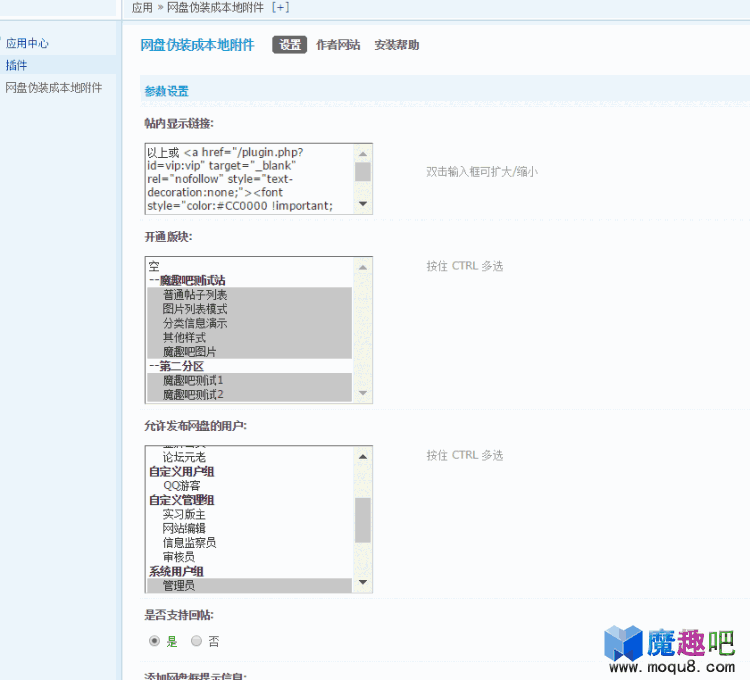Click down arrow of 帖内显示链接 scrollbar
The width and height of the screenshot is (750, 680).
(363, 204)
